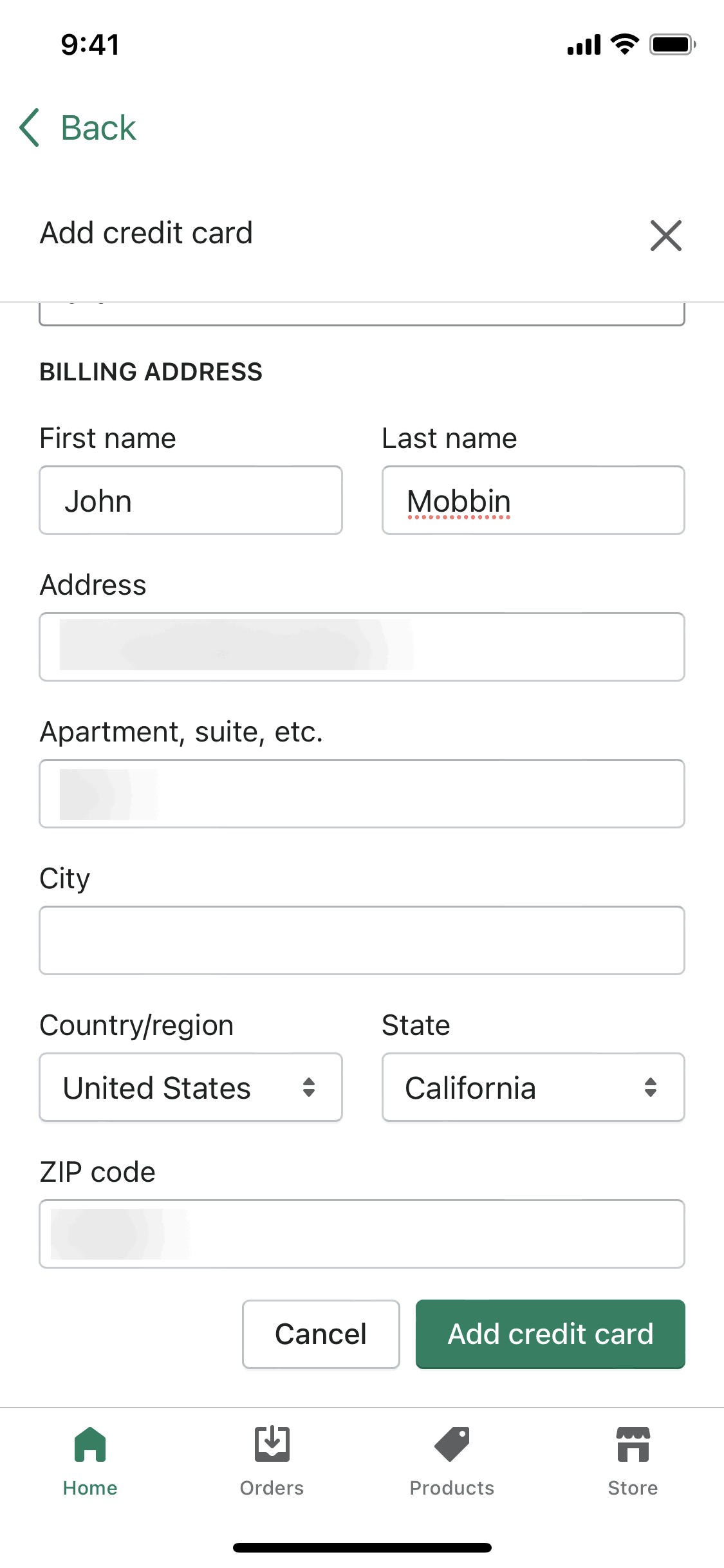Image resolution: width=724 pixels, height=1568 pixels.
Task: Open the Country/region United States dropdown
Action: point(190,1088)
